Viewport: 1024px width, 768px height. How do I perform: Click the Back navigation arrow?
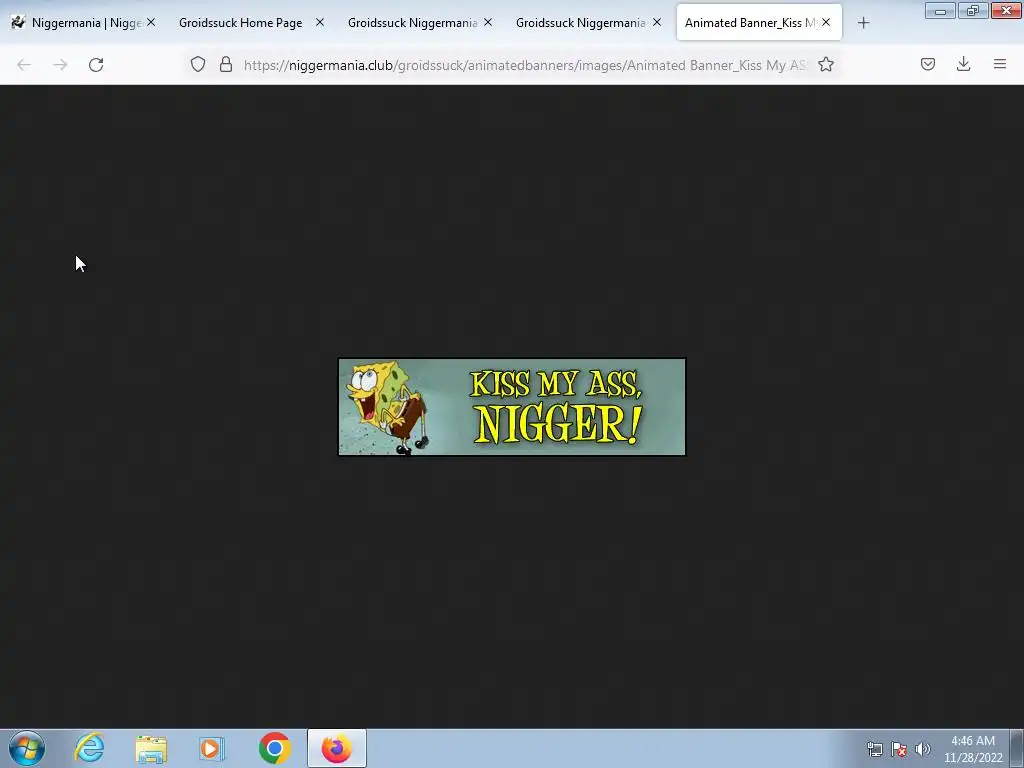pyautogui.click(x=24, y=65)
